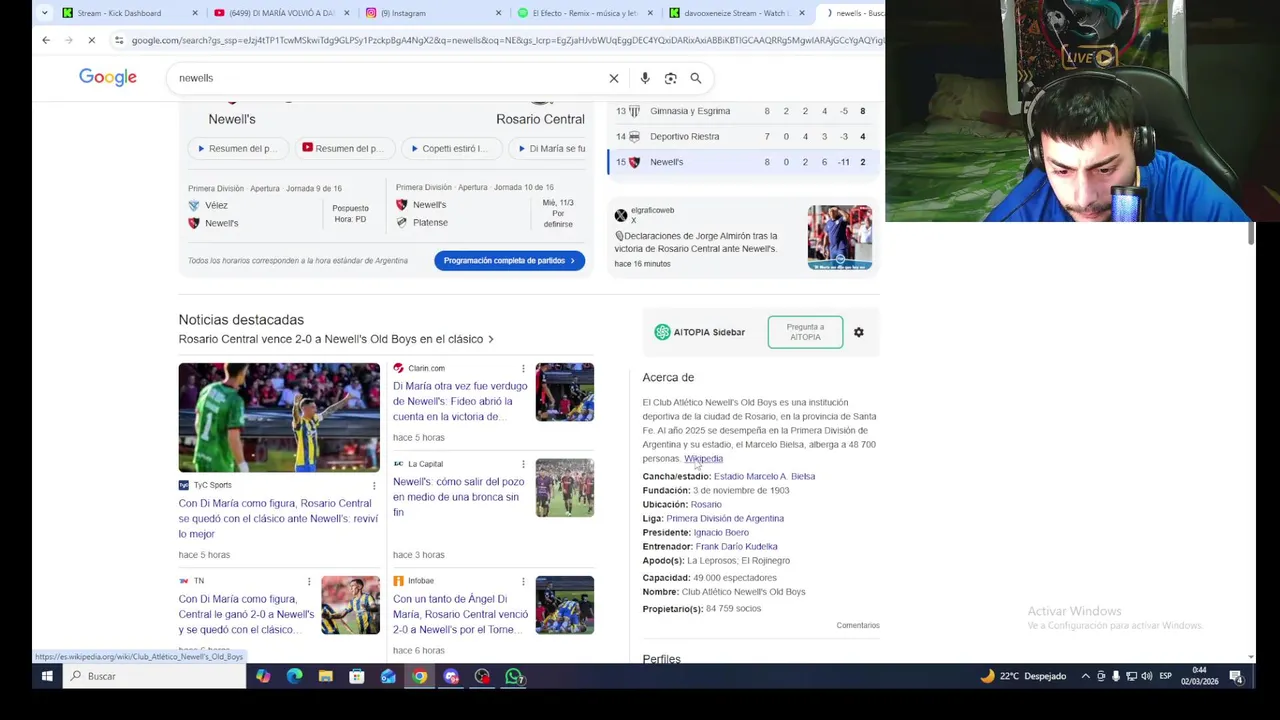Screen dimensions: 1280x720
Task: Stop loading the page
Action: pyautogui.click(x=91, y=40)
